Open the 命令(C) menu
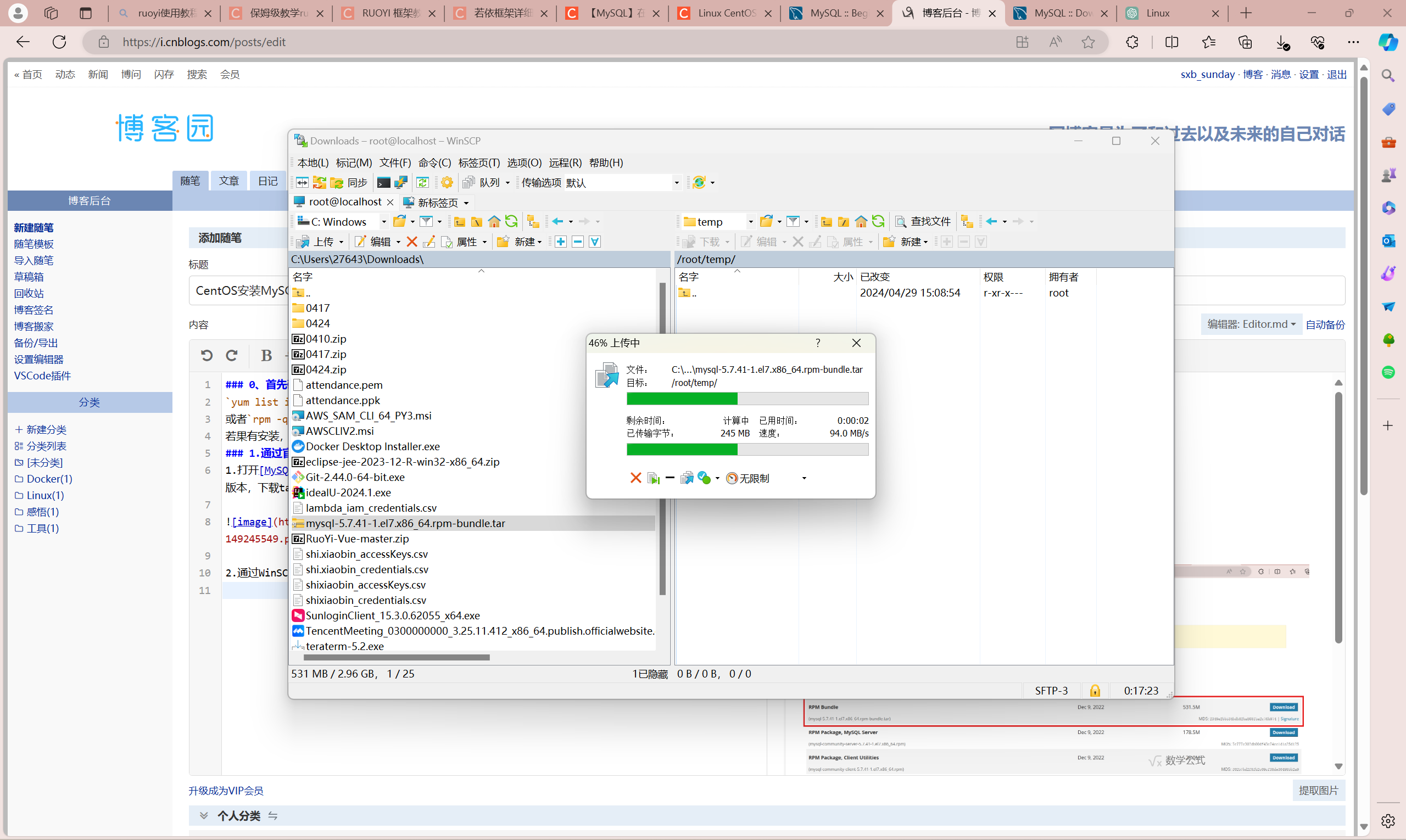The width and height of the screenshot is (1406, 840). [434, 163]
